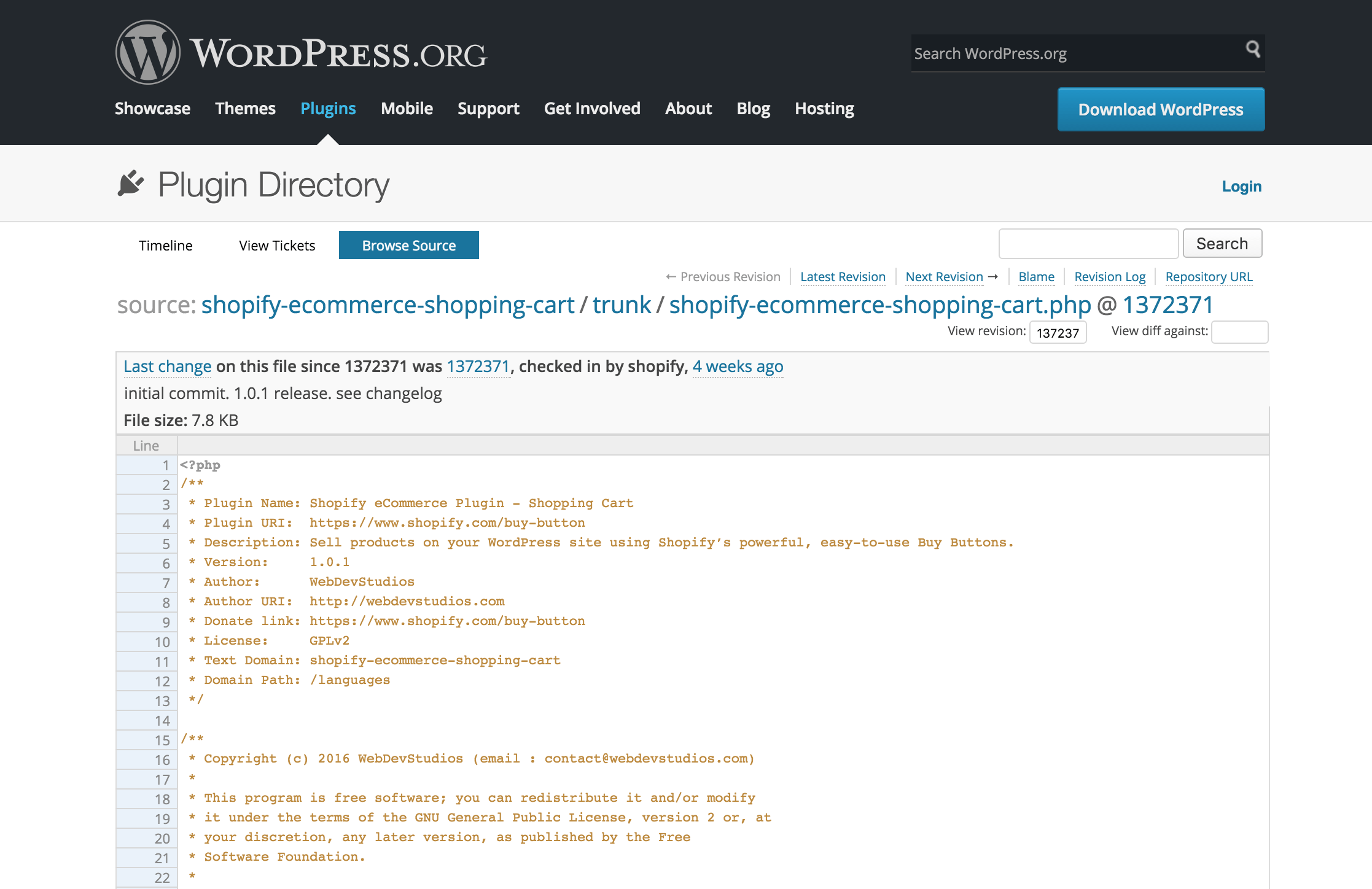Click the Search button next to Trac field
1372x889 pixels.
[x=1222, y=244]
